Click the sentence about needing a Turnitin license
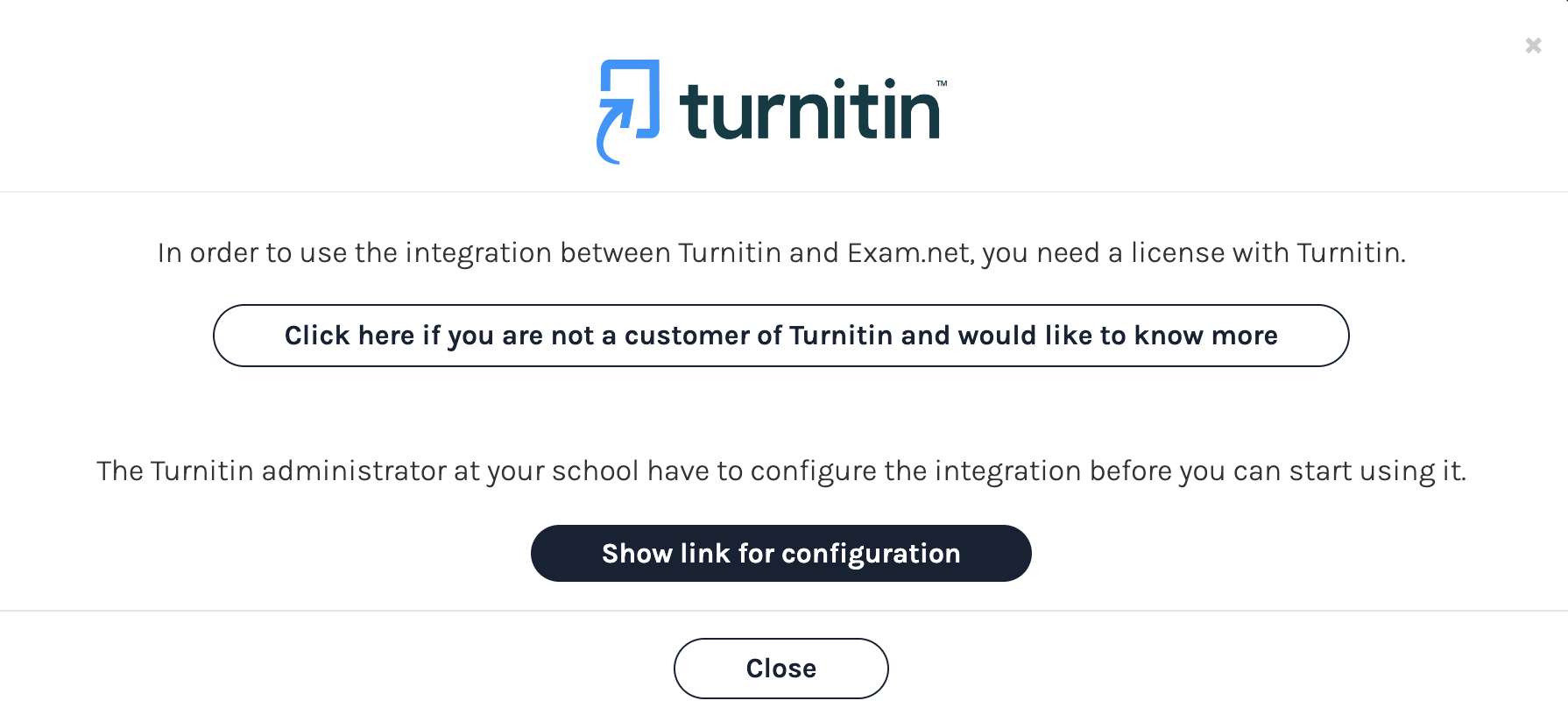Screen dimensions: 1568x722 [780, 253]
